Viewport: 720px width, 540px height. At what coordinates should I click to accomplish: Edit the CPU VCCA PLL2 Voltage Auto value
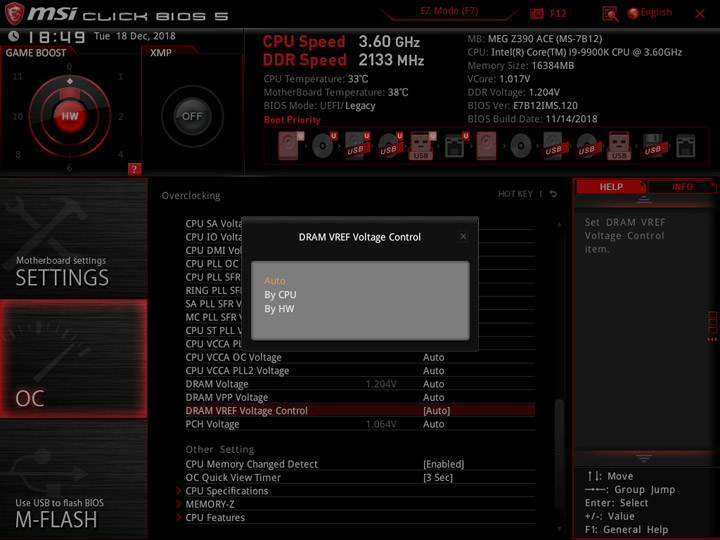pos(433,371)
